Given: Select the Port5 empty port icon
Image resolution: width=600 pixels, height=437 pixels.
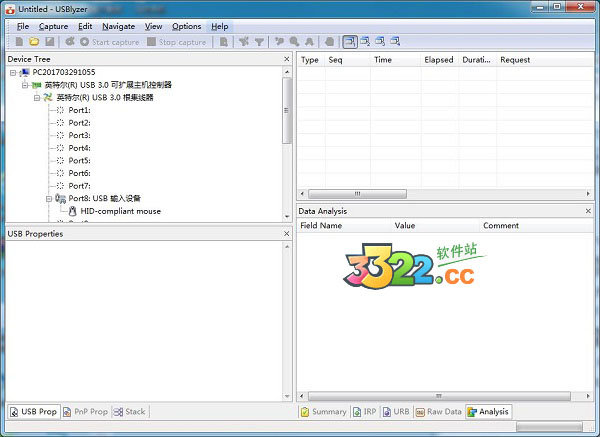Looking at the screenshot, I should pyautogui.click(x=60, y=161).
